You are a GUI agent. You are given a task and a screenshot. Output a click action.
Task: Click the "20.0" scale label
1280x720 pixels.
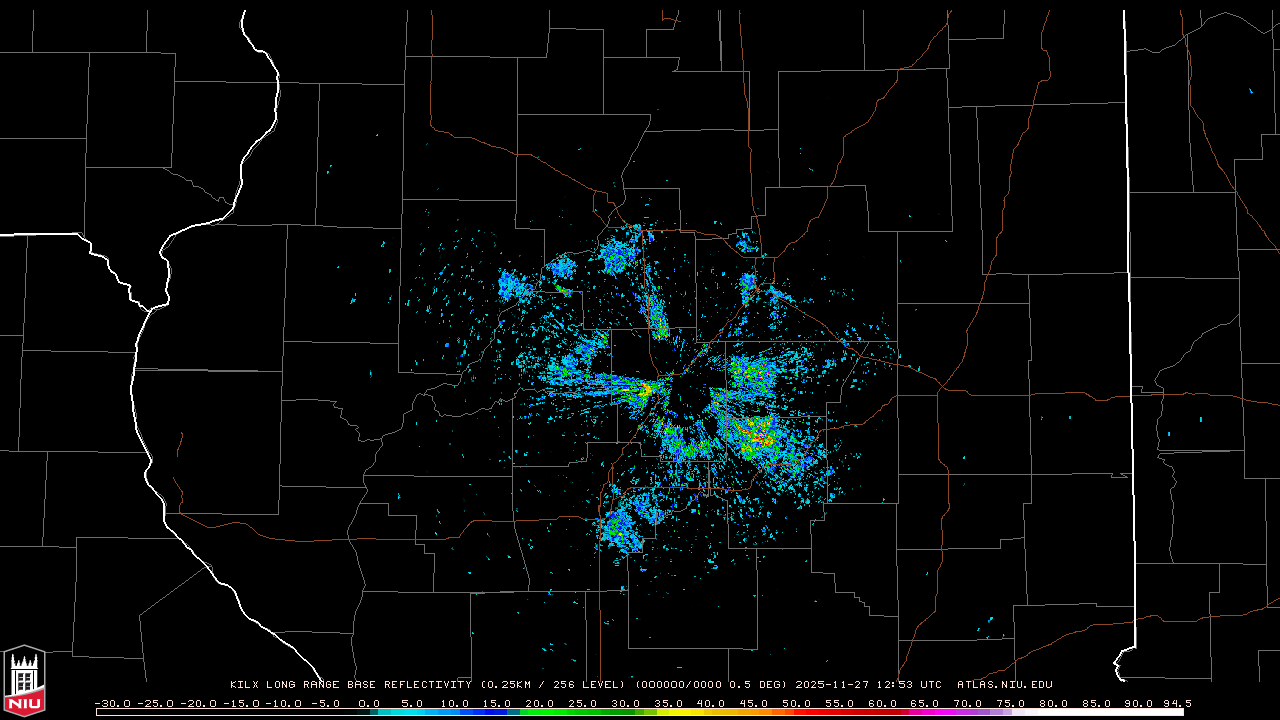pyautogui.click(x=540, y=703)
